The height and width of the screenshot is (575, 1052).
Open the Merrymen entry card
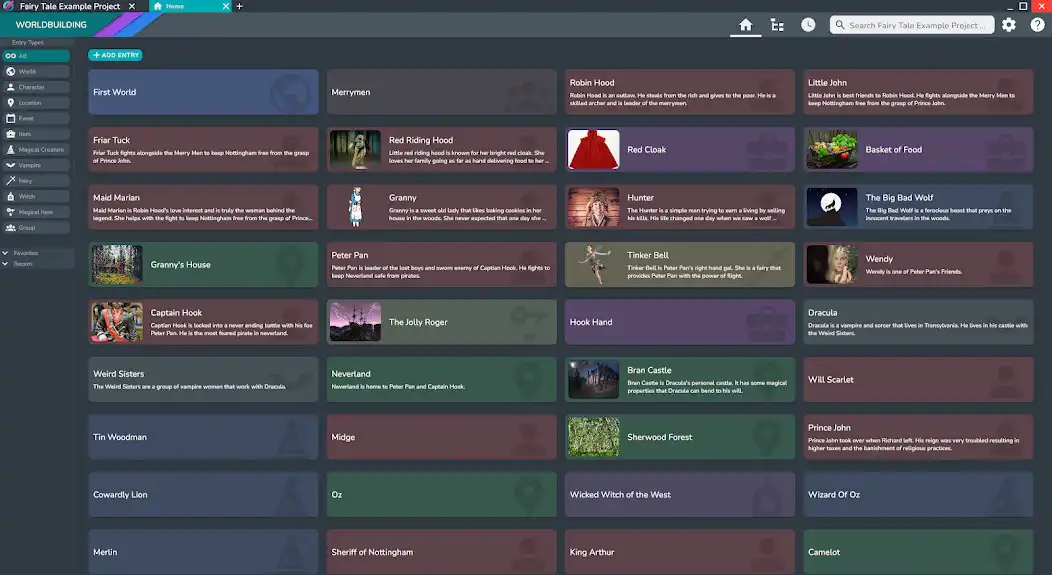[441, 92]
